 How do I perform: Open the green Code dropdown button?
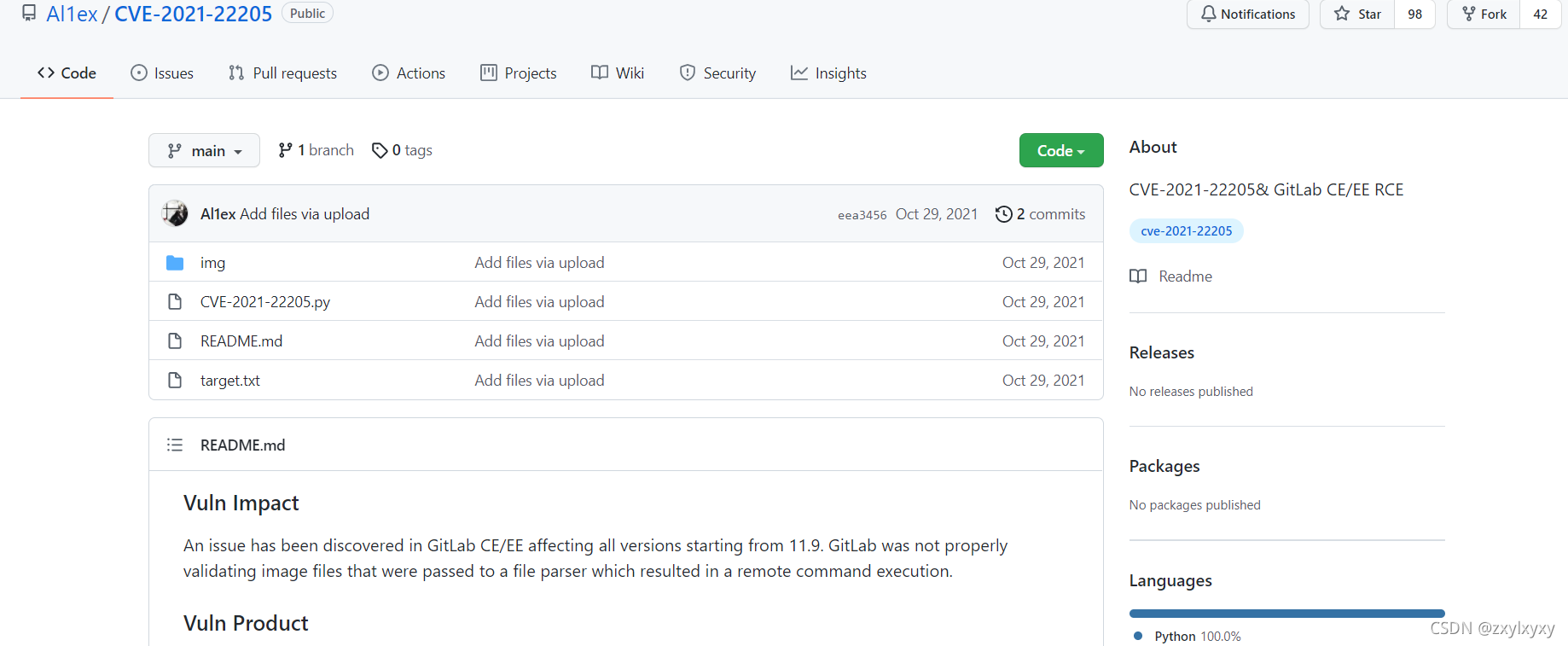1061,150
